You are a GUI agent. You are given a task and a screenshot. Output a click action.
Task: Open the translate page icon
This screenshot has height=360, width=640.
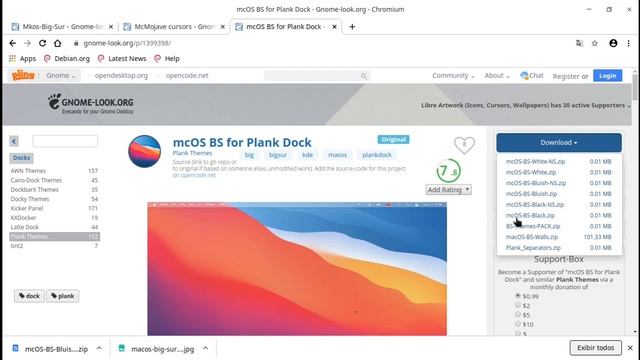[x=579, y=43]
